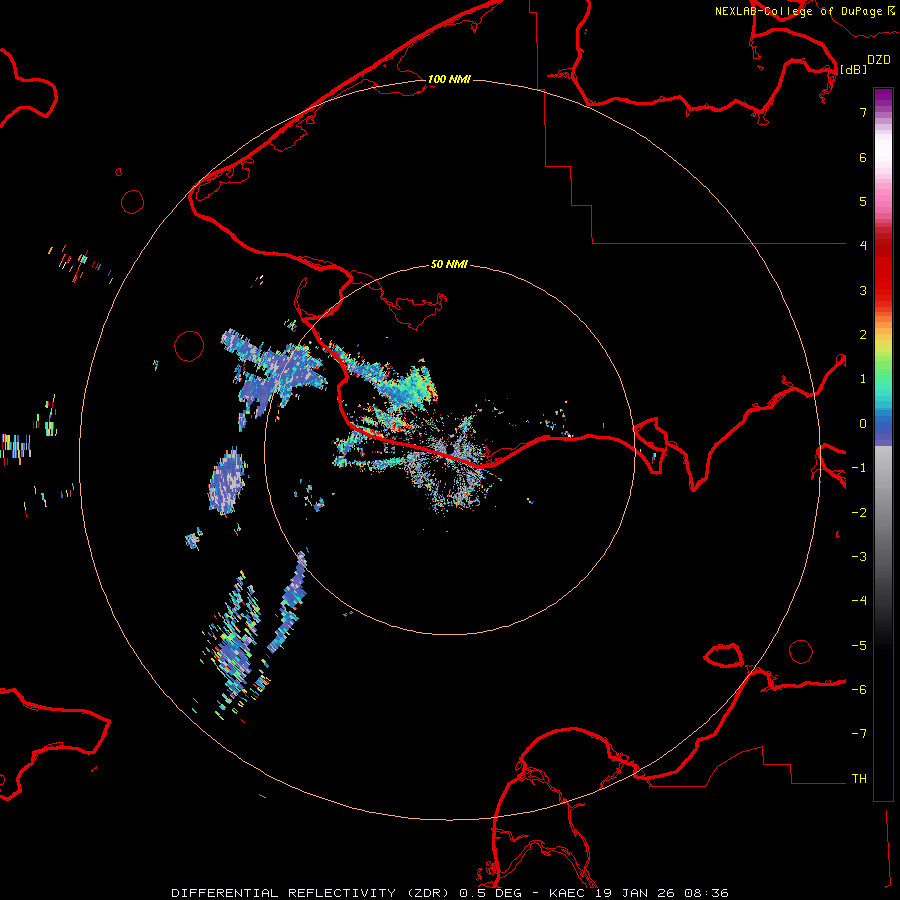Click the 19 JAN 26 date text
Viewport: 900px width, 900px height.
pos(634,893)
